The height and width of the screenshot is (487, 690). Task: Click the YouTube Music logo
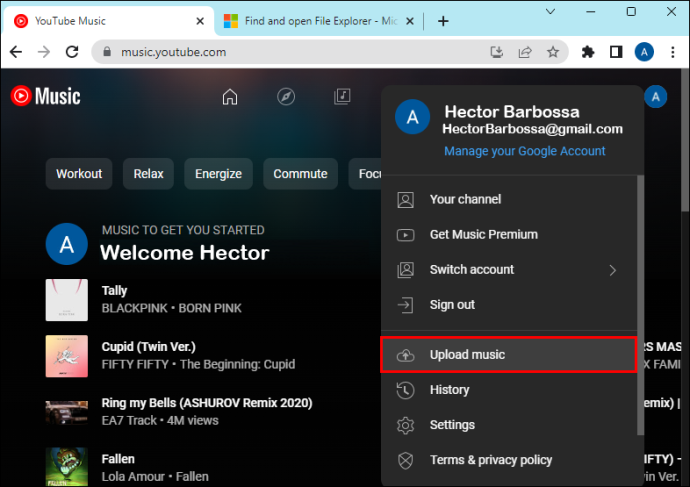[46, 96]
